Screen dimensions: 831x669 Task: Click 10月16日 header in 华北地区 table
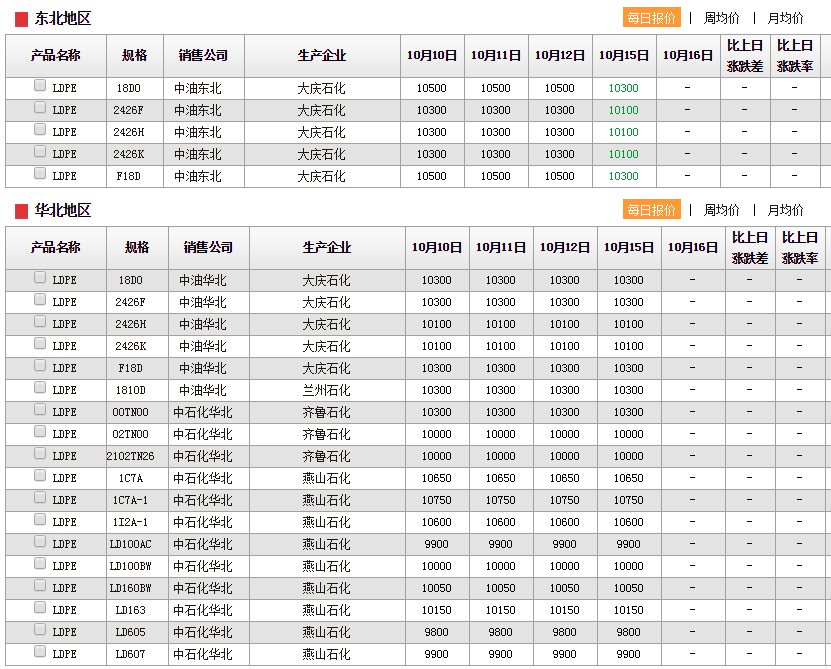693,248
